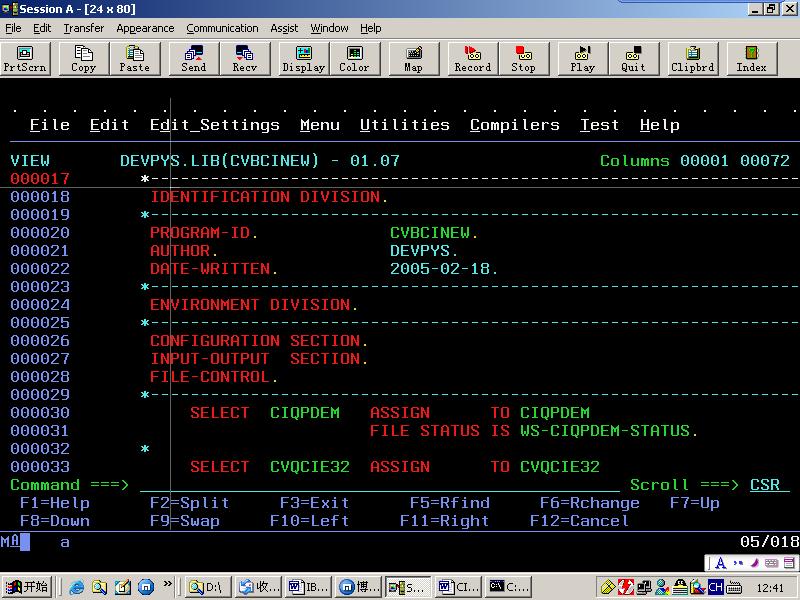Open ISPF Menu action bar item

click(x=320, y=125)
